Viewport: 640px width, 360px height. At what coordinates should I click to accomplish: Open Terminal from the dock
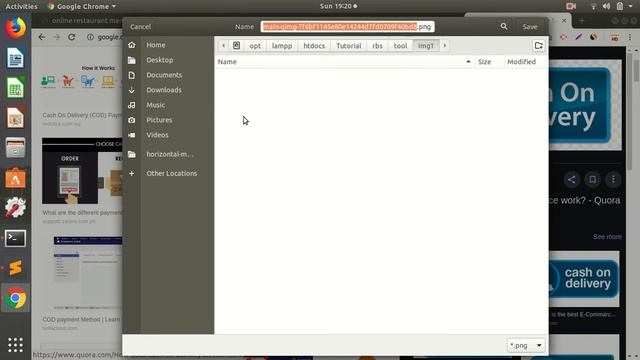point(16,238)
